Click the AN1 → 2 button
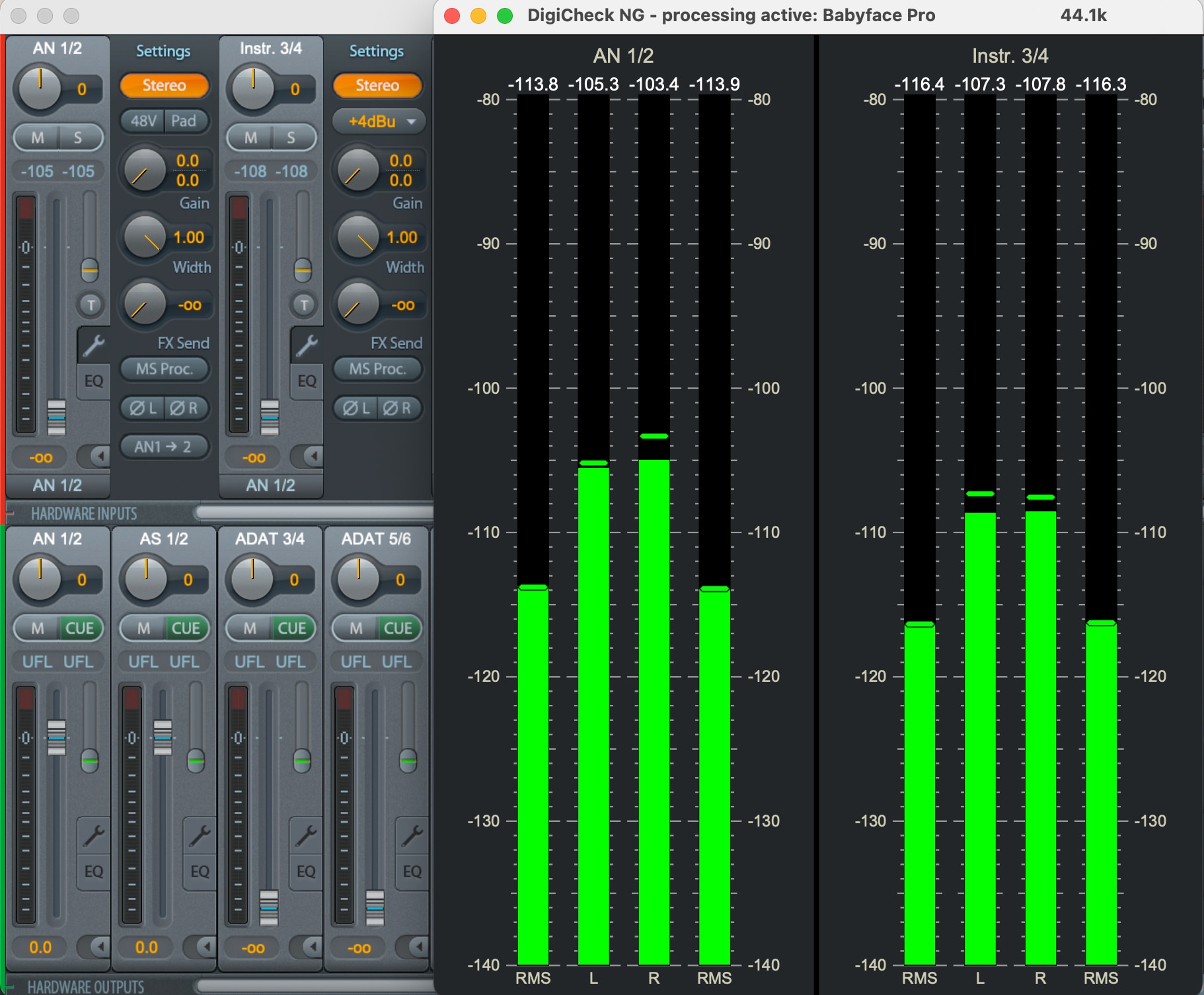1204x995 pixels. tap(165, 447)
